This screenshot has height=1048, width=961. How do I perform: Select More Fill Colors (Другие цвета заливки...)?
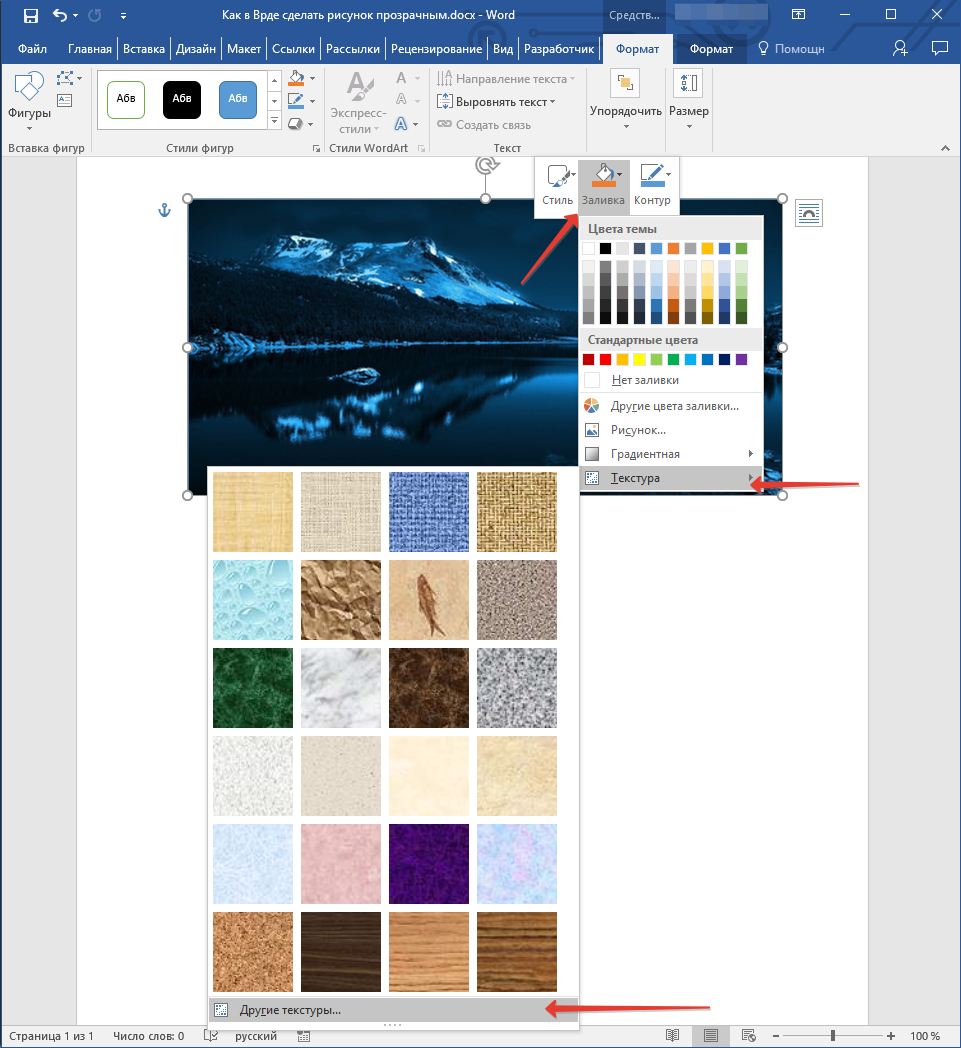coord(674,406)
